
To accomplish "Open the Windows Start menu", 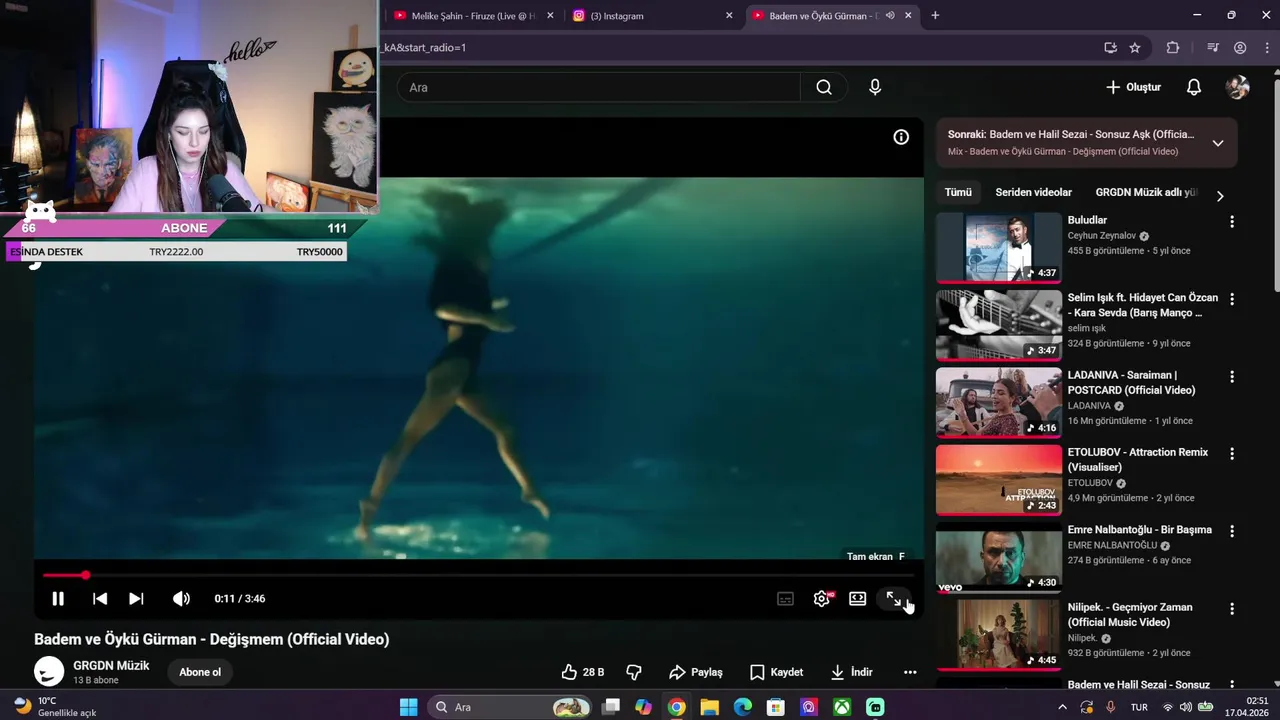I will (409, 707).
